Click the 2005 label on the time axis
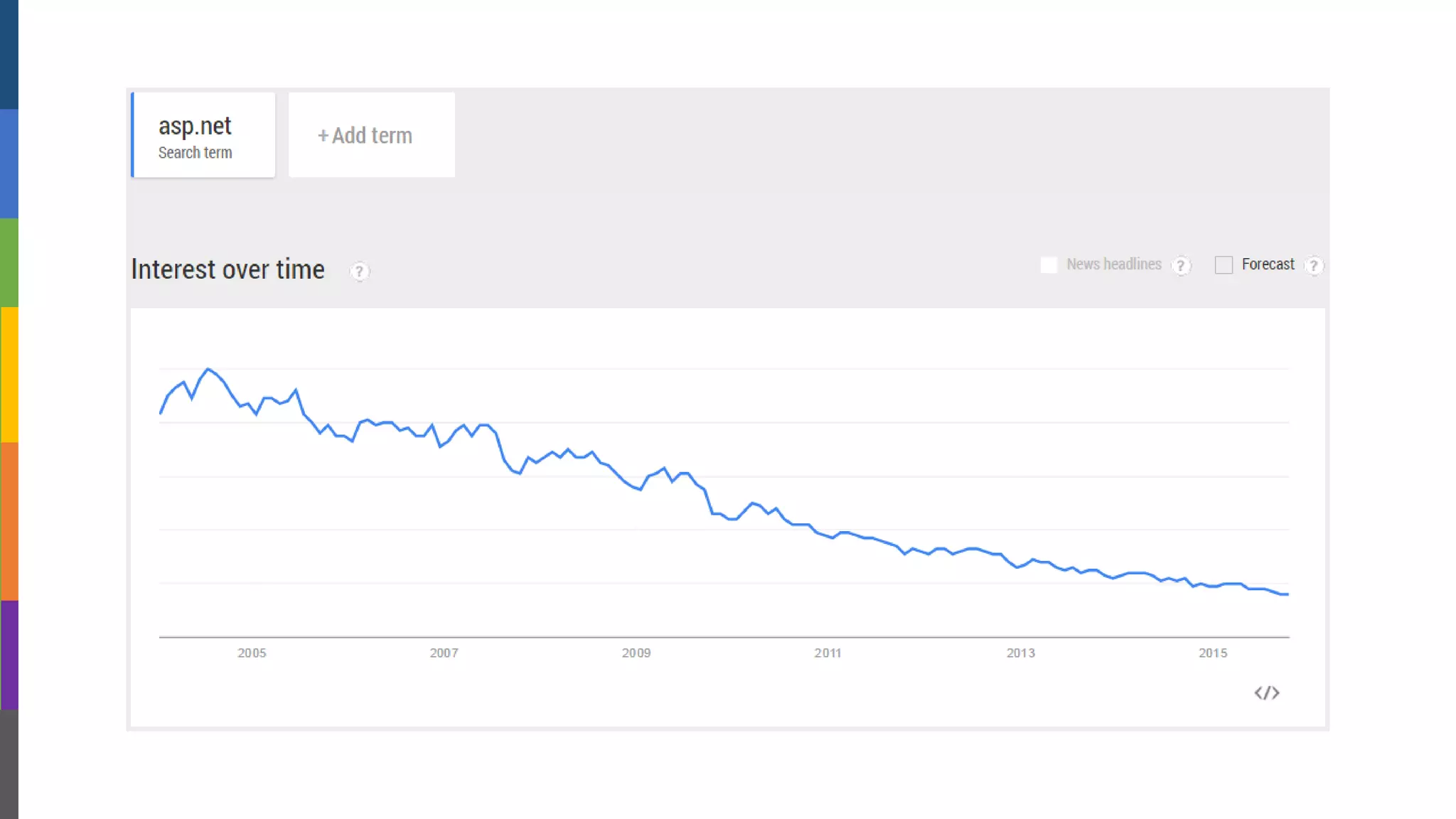1456x819 pixels. coord(252,653)
